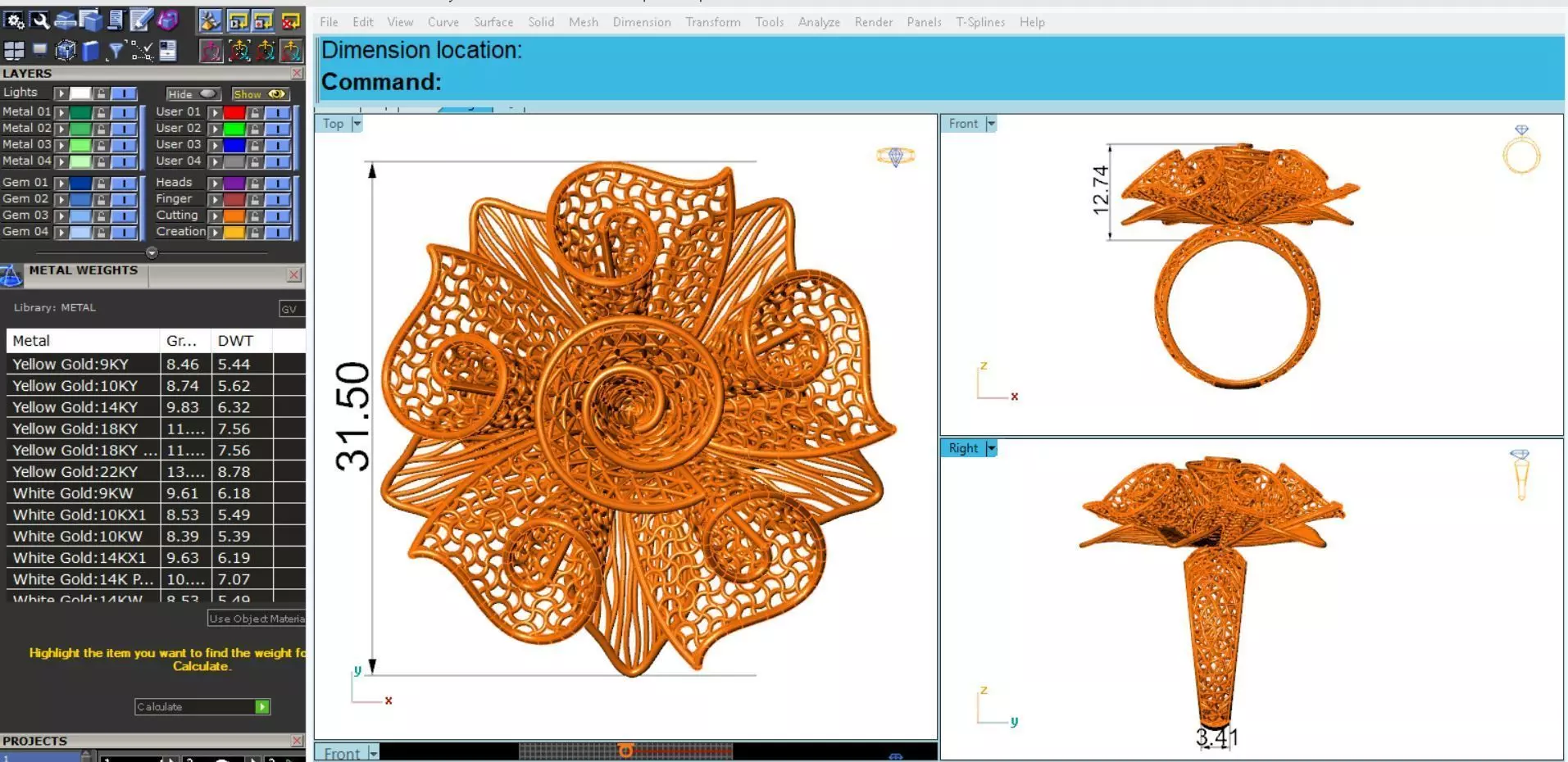Toggle lock on User 01 layer
The height and width of the screenshot is (762, 1568).
[x=255, y=112]
